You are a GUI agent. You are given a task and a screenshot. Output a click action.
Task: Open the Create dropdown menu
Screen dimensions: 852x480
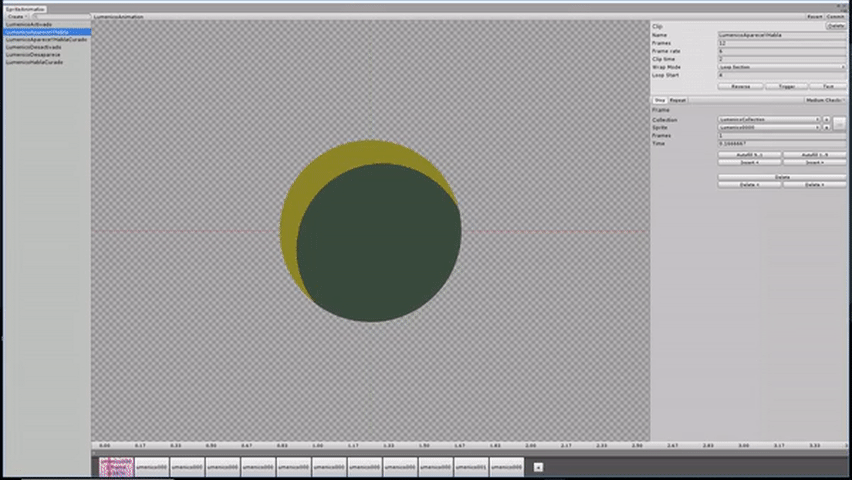pyautogui.click(x=16, y=16)
